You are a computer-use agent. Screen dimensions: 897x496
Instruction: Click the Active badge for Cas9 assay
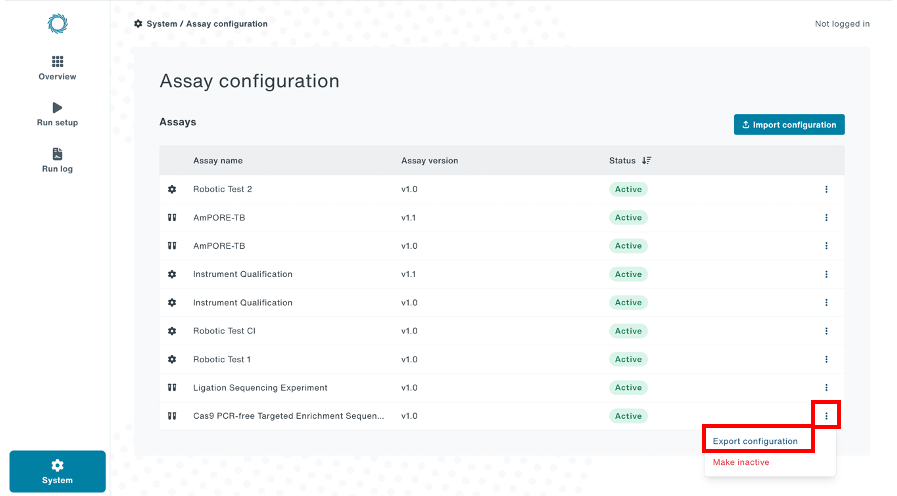coord(628,416)
